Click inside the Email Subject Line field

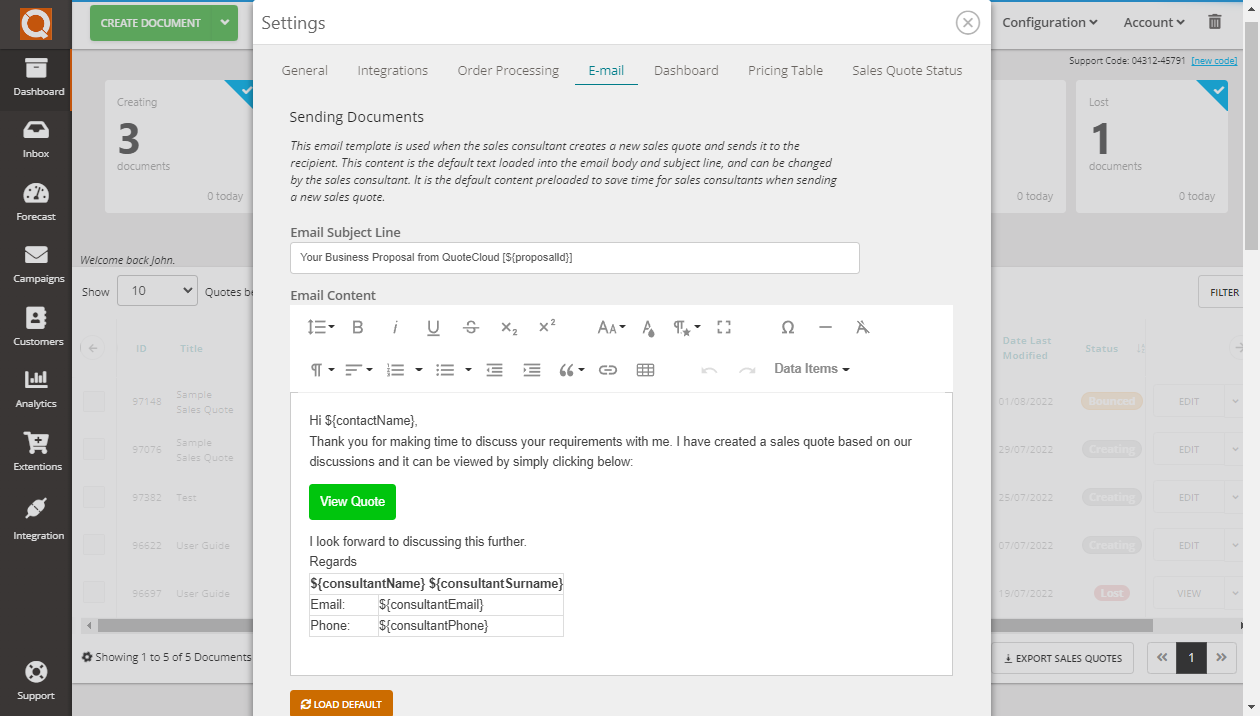pyautogui.click(x=574, y=257)
